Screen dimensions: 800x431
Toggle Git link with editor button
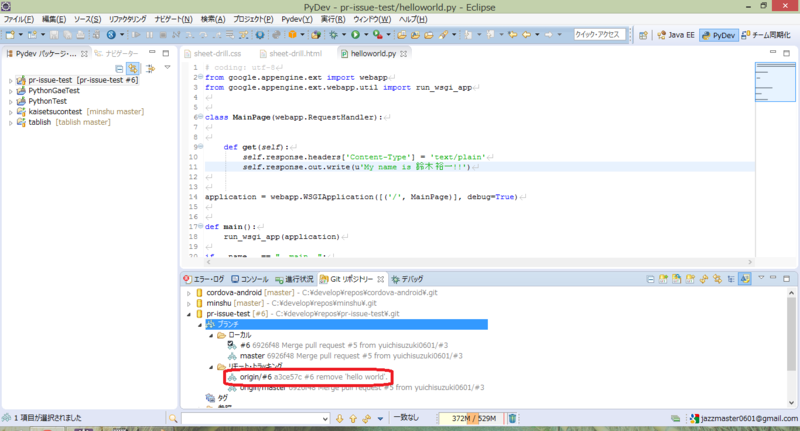(745, 279)
